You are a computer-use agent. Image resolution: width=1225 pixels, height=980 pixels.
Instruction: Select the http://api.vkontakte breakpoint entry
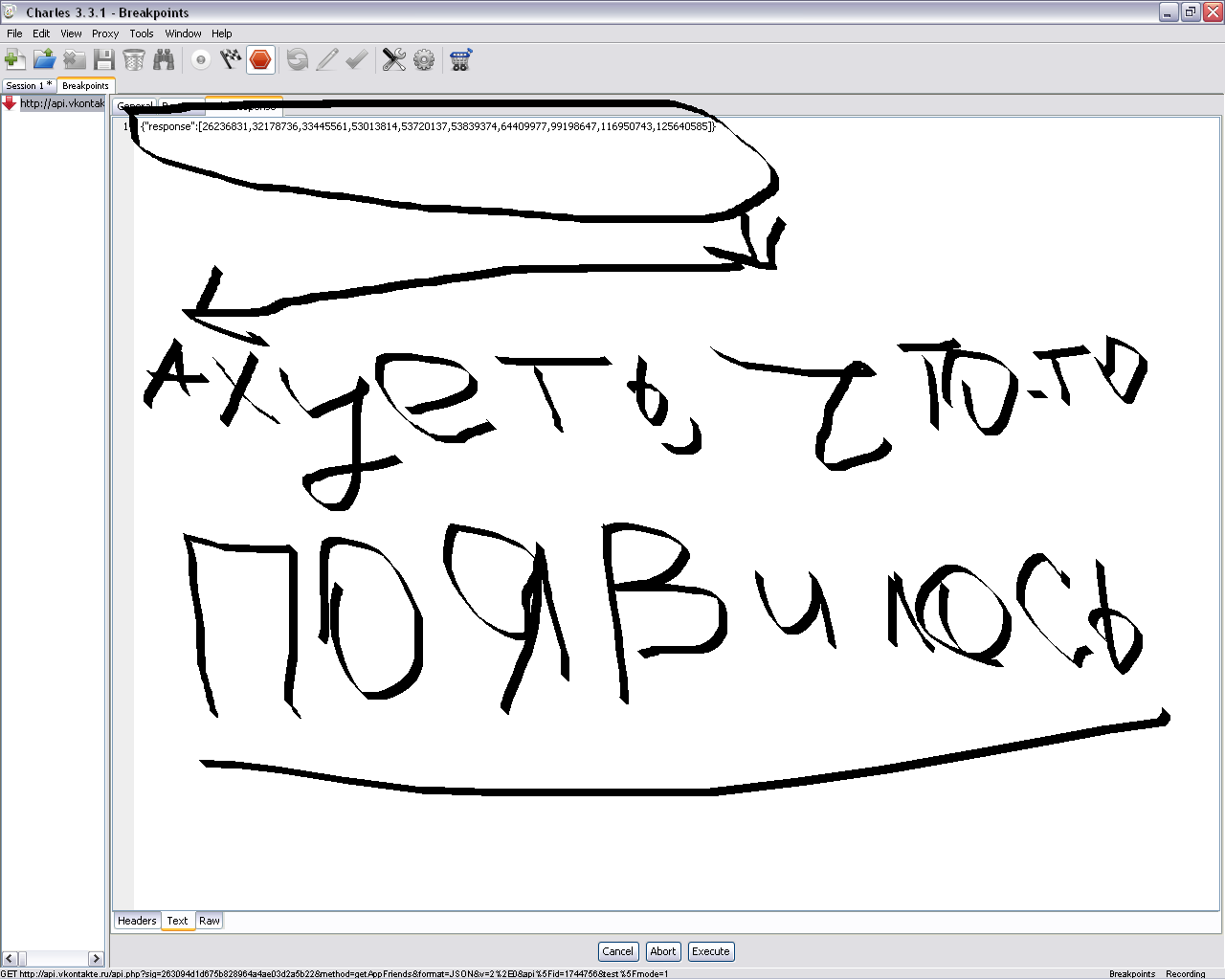[x=61, y=103]
